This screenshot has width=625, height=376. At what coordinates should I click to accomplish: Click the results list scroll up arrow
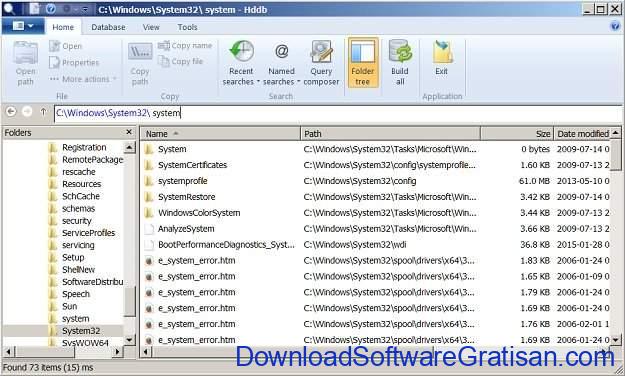(x=616, y=132)
